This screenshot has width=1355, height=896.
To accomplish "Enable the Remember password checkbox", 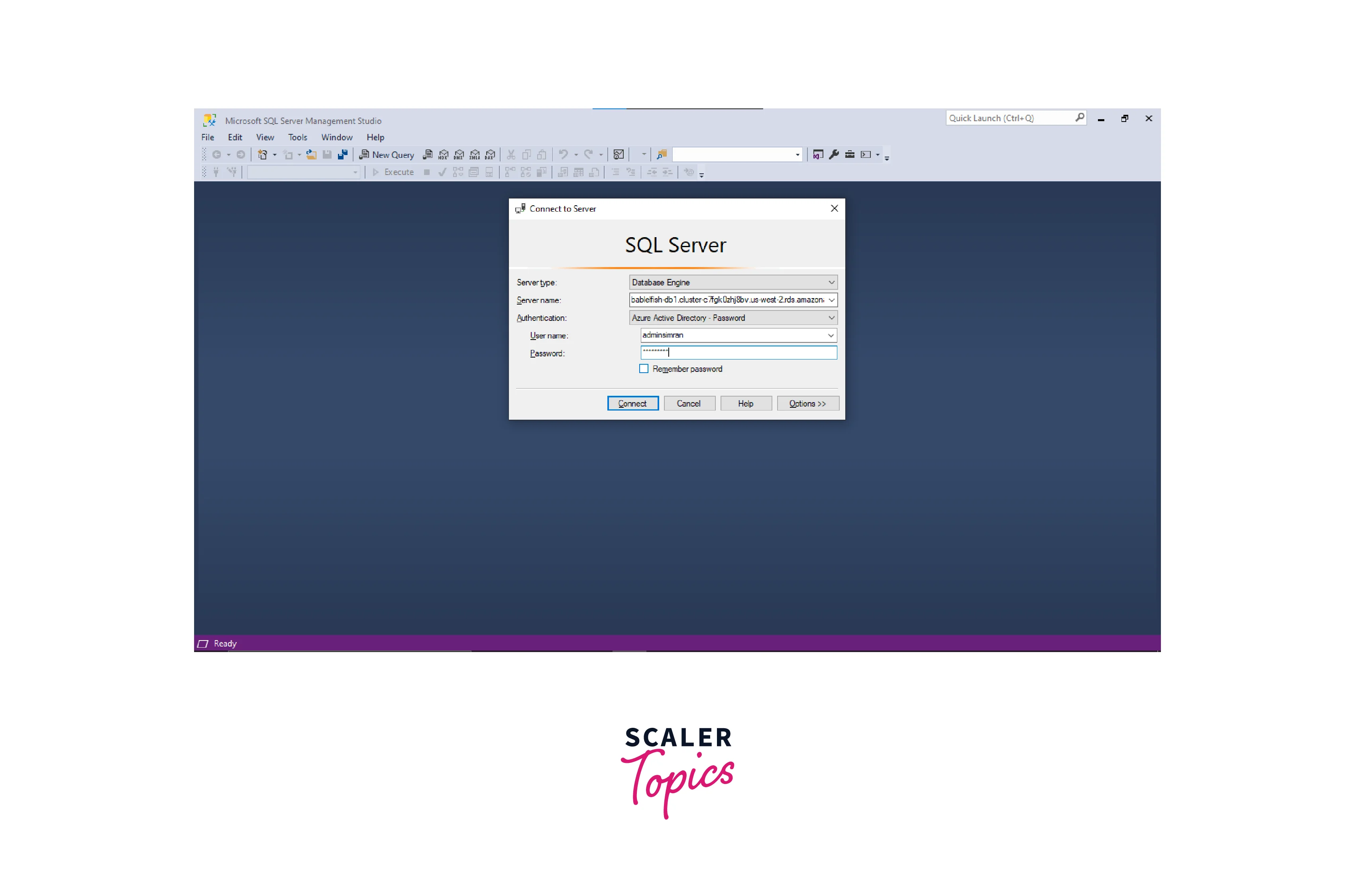I will [644, 369].
